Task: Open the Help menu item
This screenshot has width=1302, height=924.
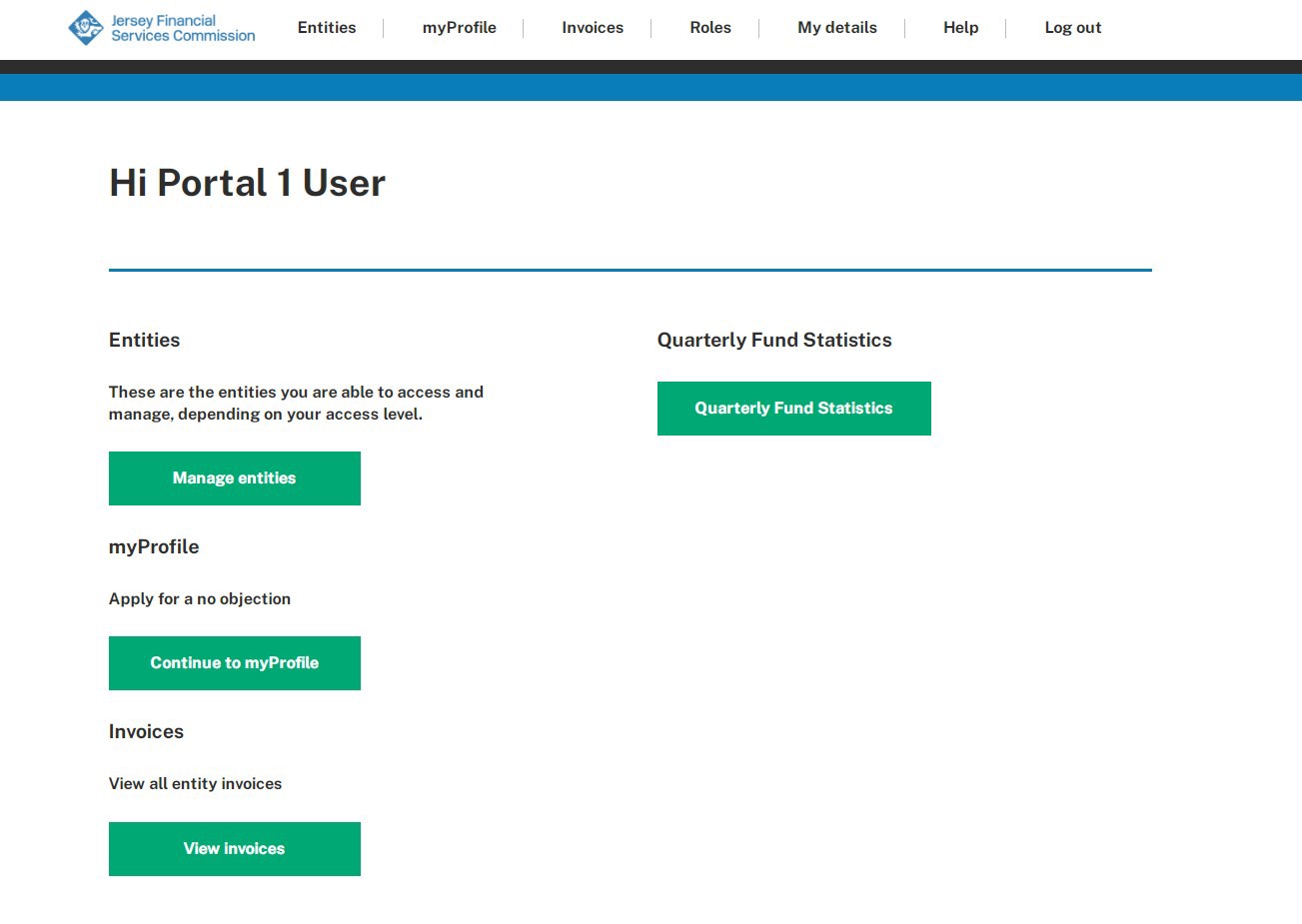Action: [x=960, y=28]
